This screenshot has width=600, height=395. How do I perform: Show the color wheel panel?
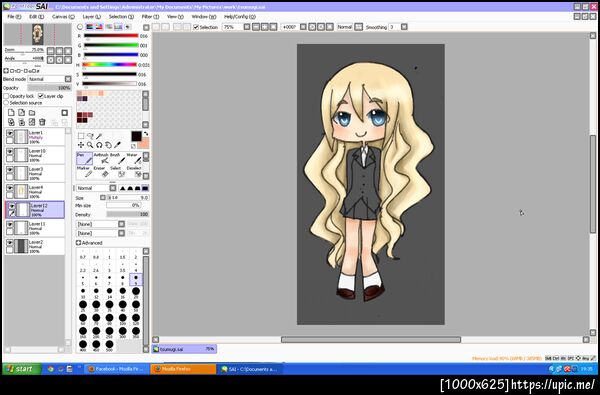[x=80, y=27]
